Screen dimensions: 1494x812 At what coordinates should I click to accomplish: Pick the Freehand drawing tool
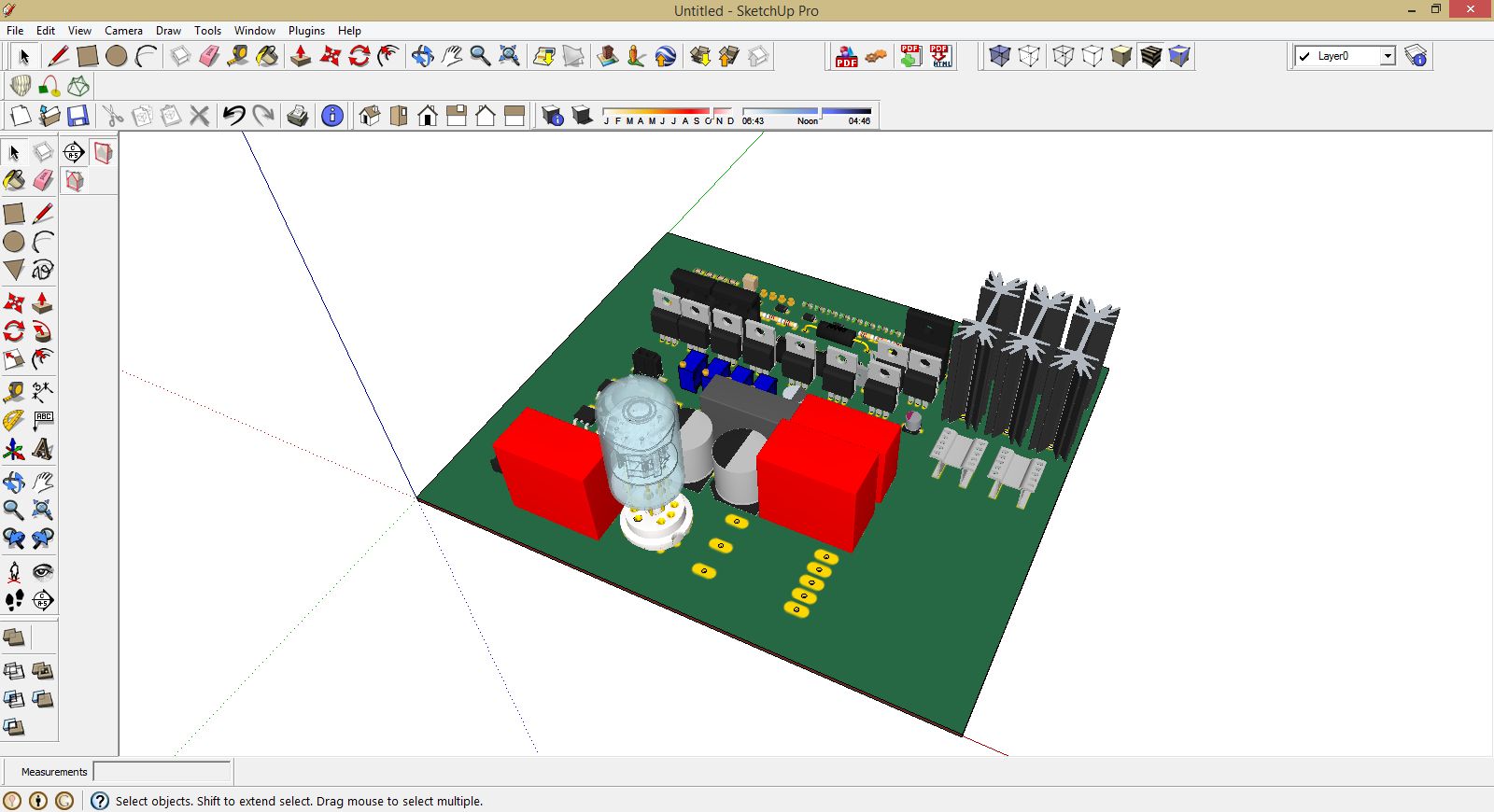(x=43, y=270)
